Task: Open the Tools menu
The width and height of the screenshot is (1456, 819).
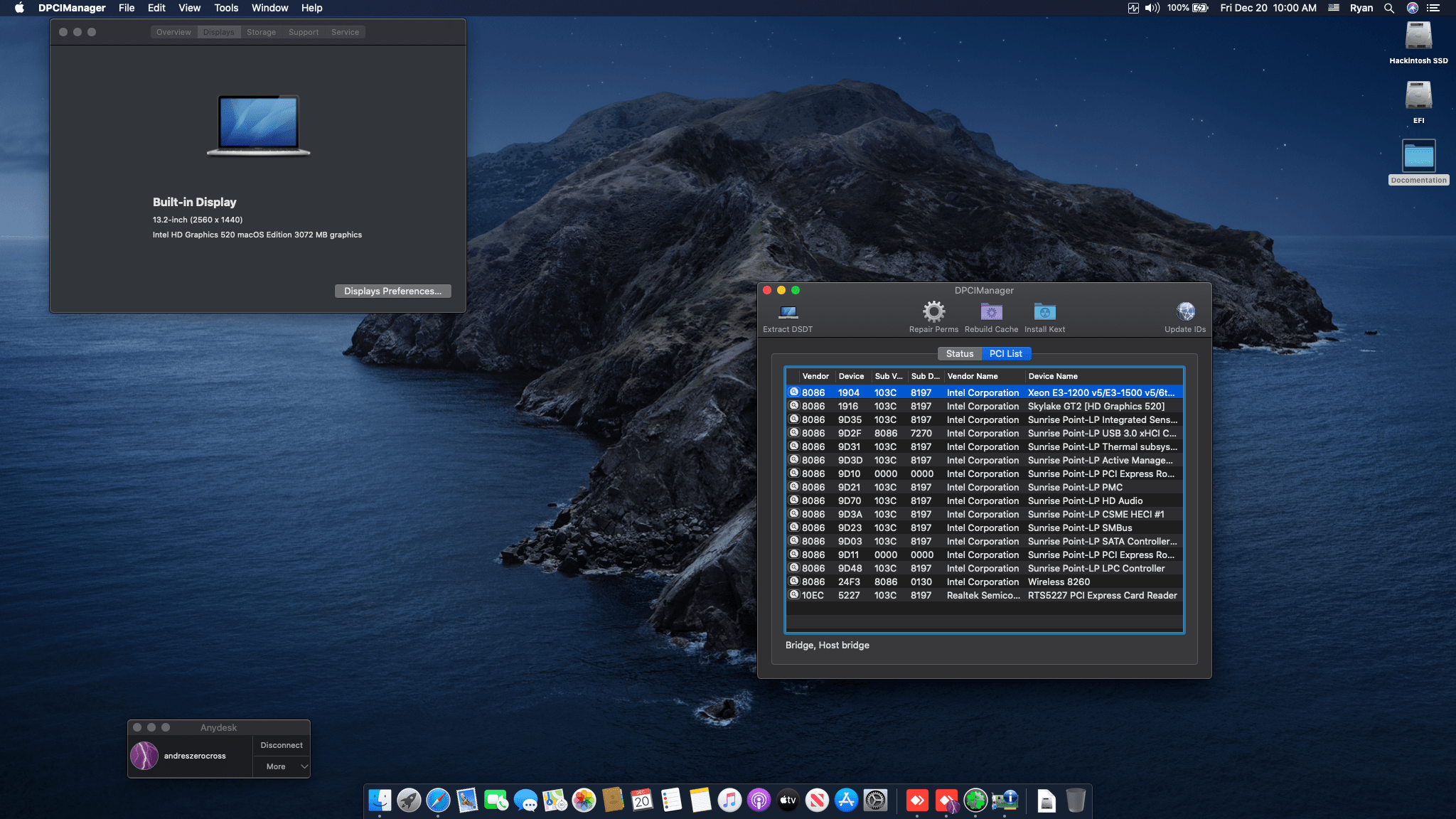Action: [x=226, y=8]
